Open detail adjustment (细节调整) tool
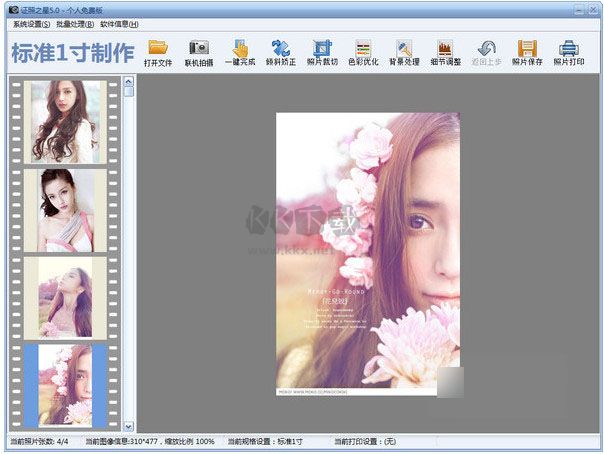The image size is (604, 454). (445, 48)
